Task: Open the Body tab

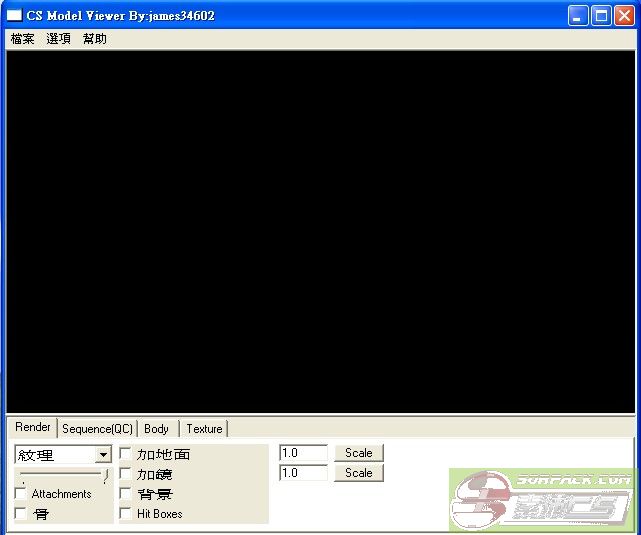Action: [156, 429]
